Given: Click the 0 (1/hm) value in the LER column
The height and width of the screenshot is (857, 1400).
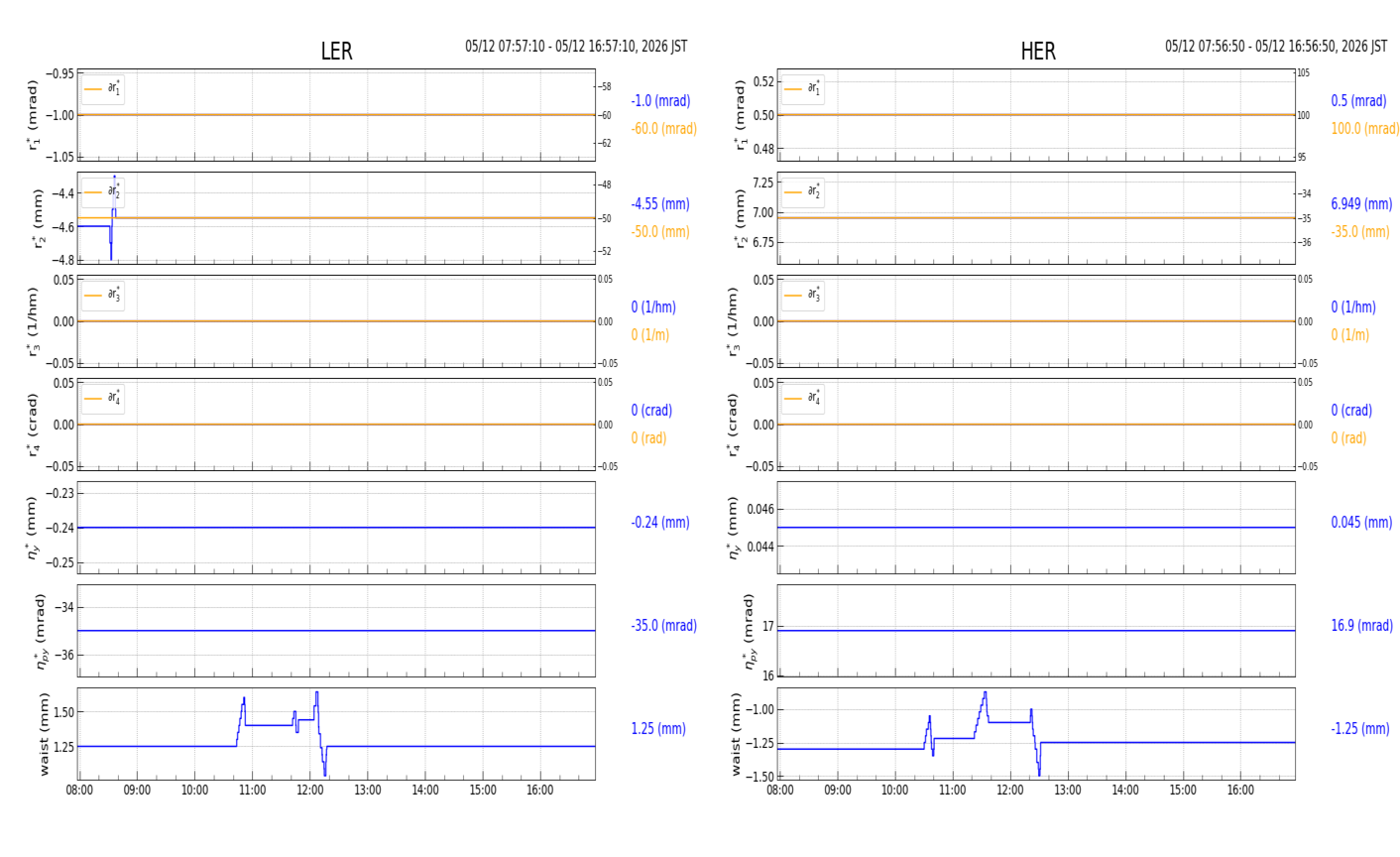Looking at the screenshot, I should coord(656,307).
